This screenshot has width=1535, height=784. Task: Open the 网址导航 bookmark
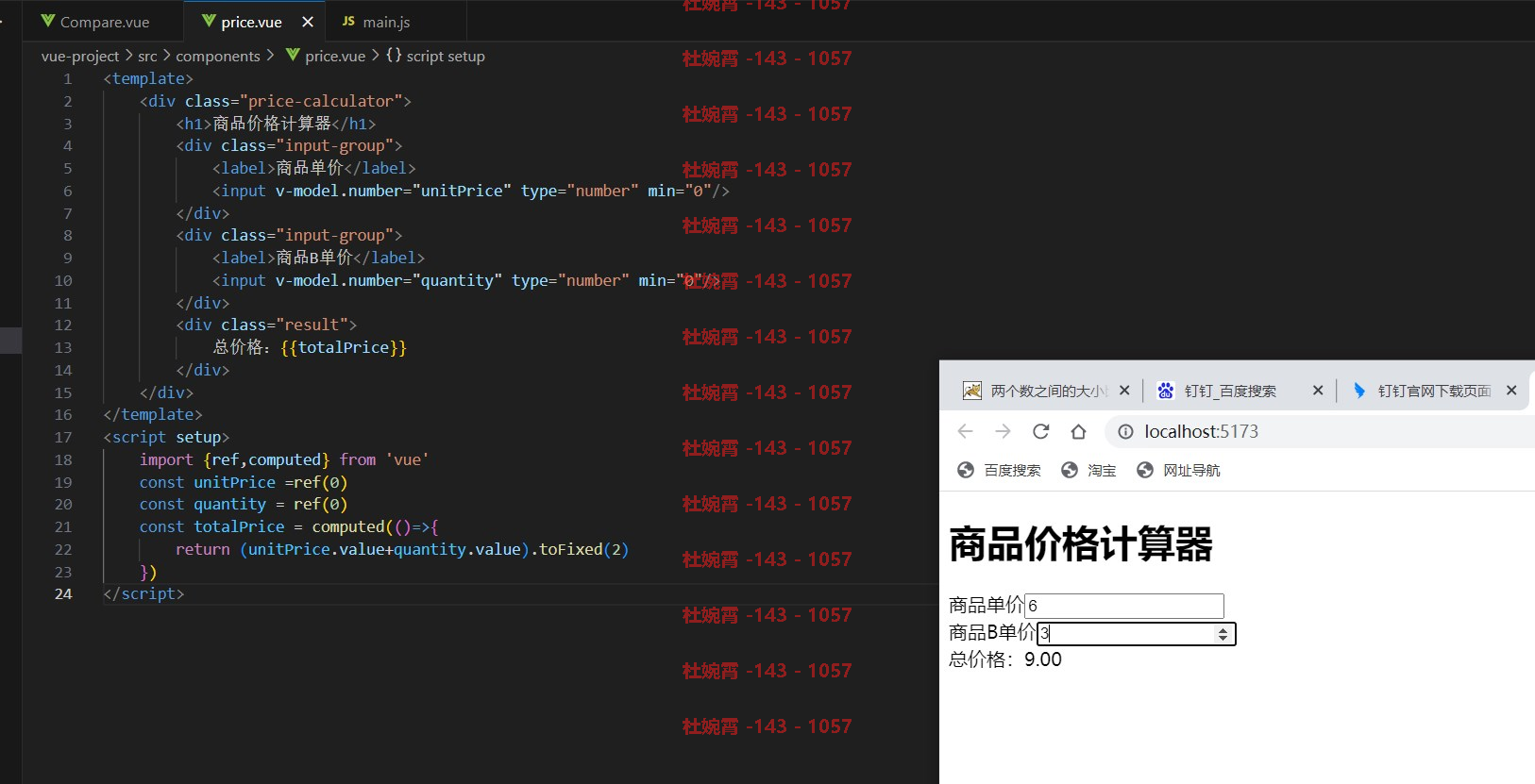tap(1178, 470)
